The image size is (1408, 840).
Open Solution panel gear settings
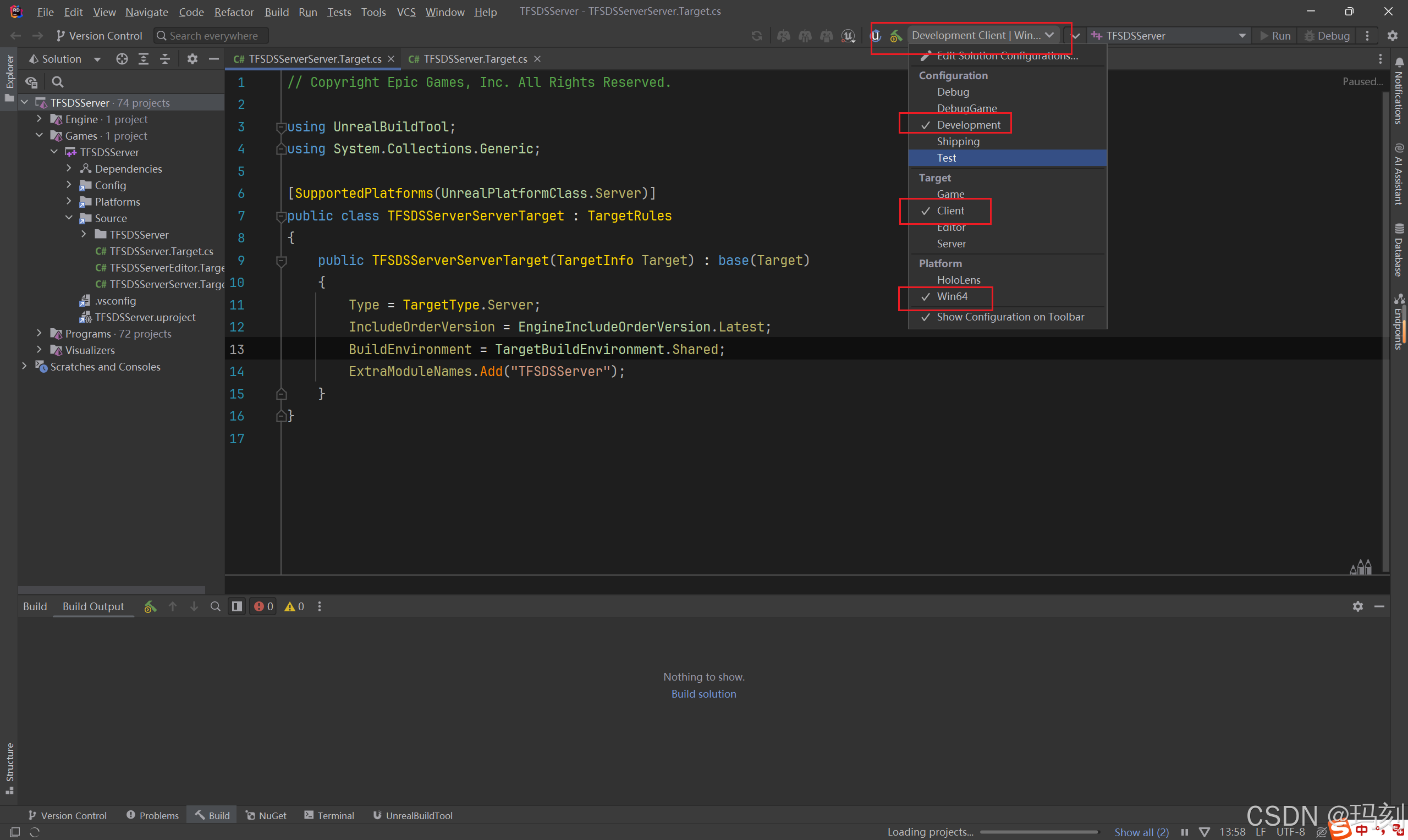pyautogui.click(x=193, y=59)
